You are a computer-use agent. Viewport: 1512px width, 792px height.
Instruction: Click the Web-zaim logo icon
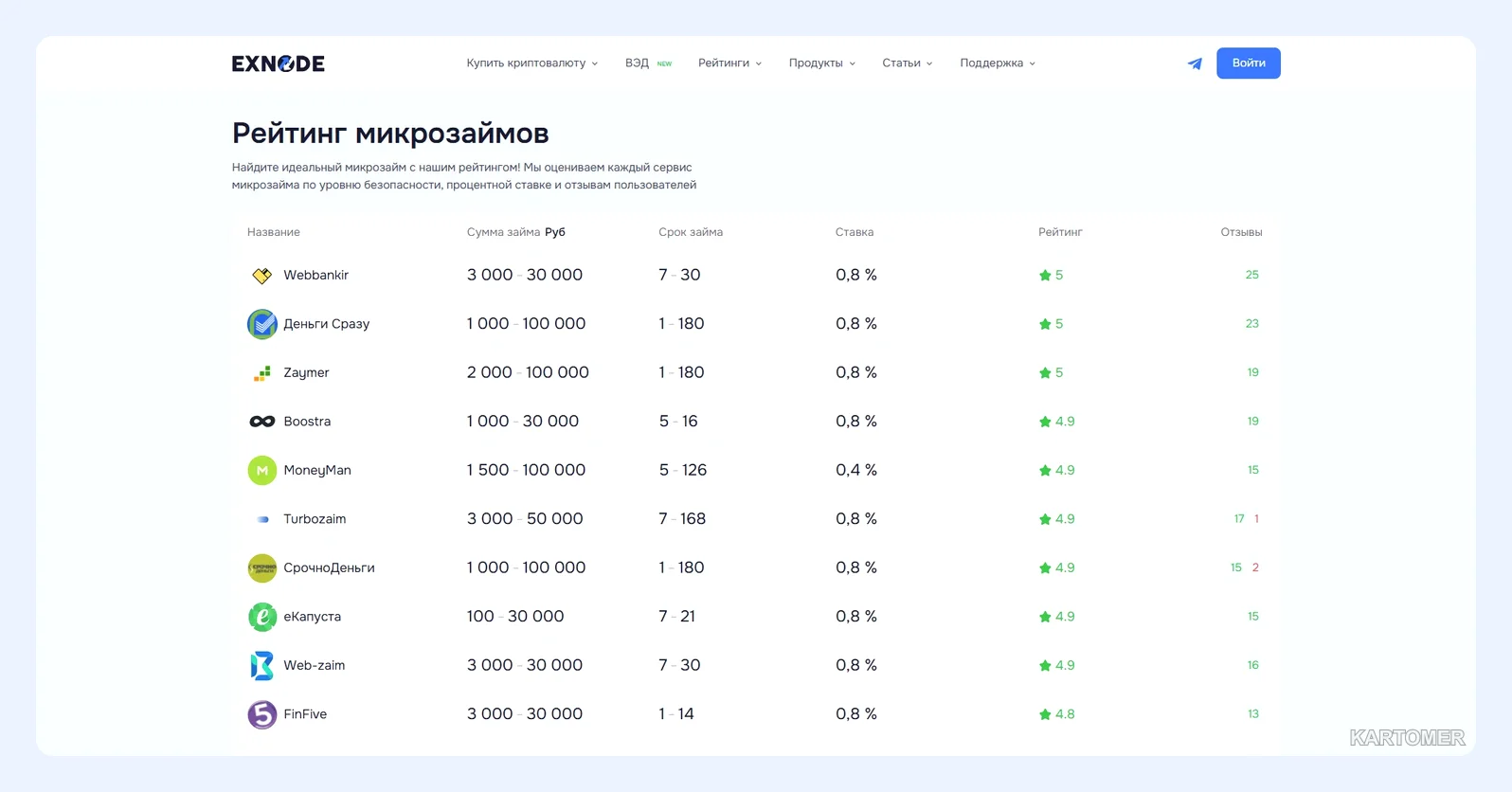[262, 665]
